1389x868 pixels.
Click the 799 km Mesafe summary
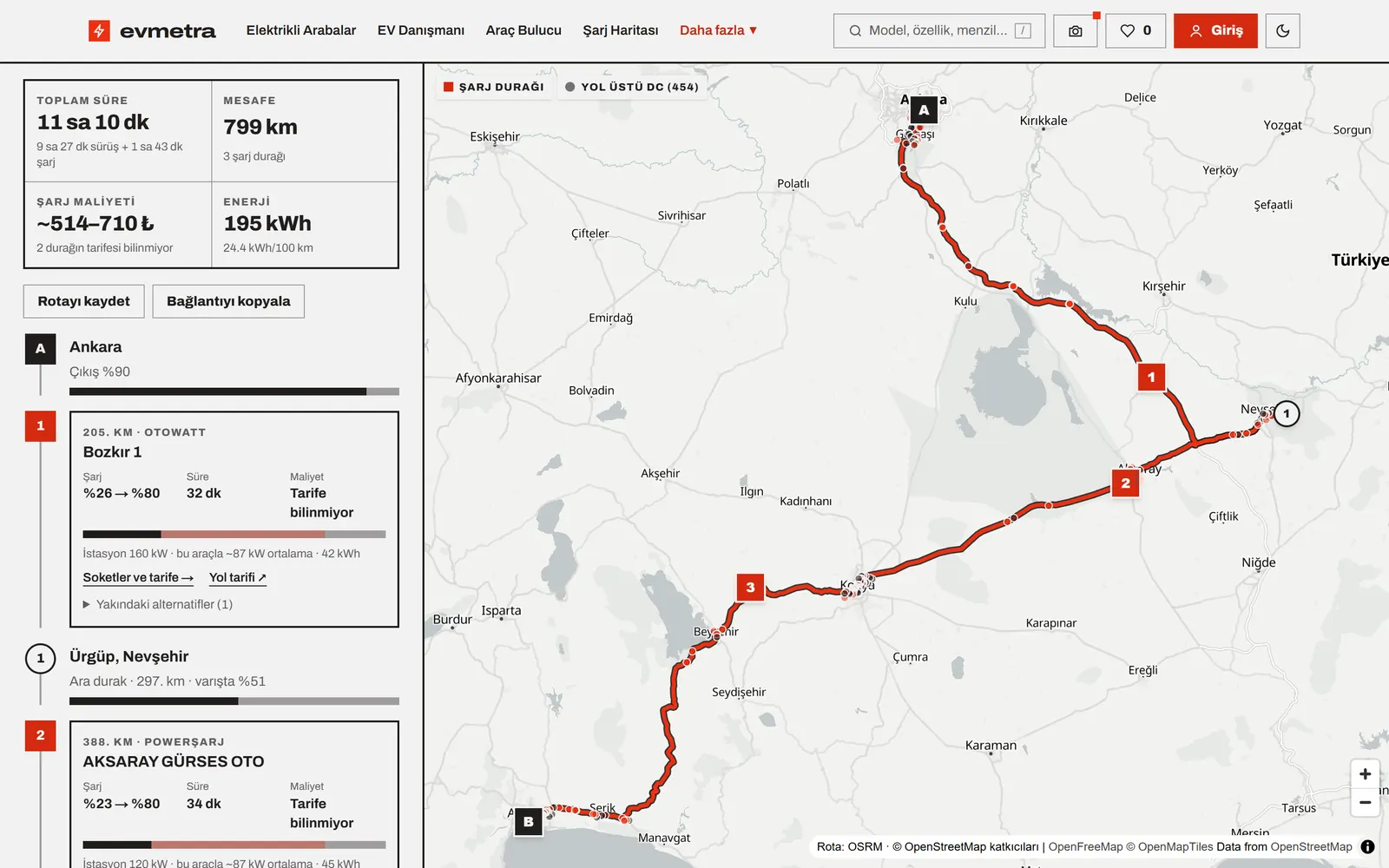pyautogui.click(x=305, y=130)
